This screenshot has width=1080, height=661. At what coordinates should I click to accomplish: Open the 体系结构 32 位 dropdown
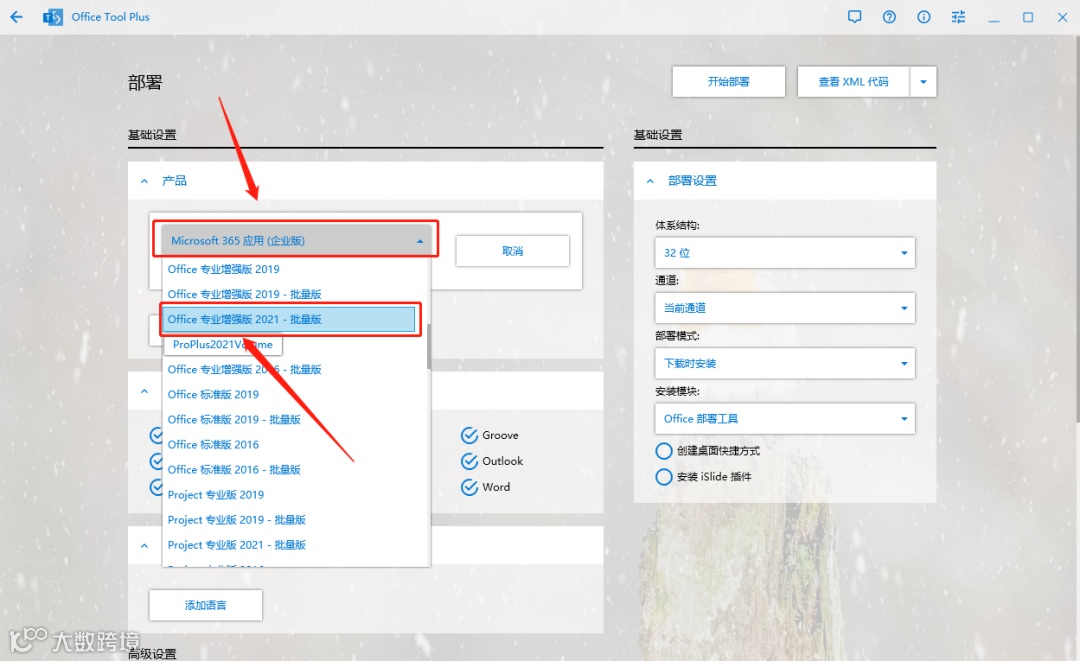click(785, 253)
